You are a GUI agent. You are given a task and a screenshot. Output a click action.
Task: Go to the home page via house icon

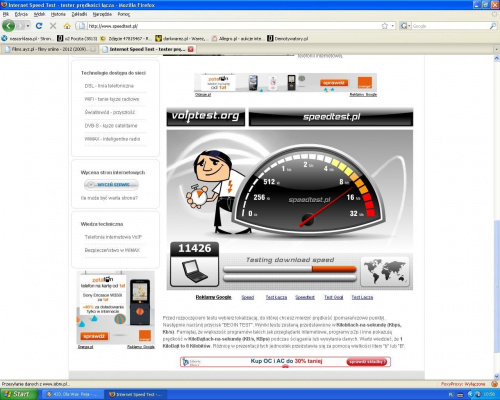tap(67, 26)
